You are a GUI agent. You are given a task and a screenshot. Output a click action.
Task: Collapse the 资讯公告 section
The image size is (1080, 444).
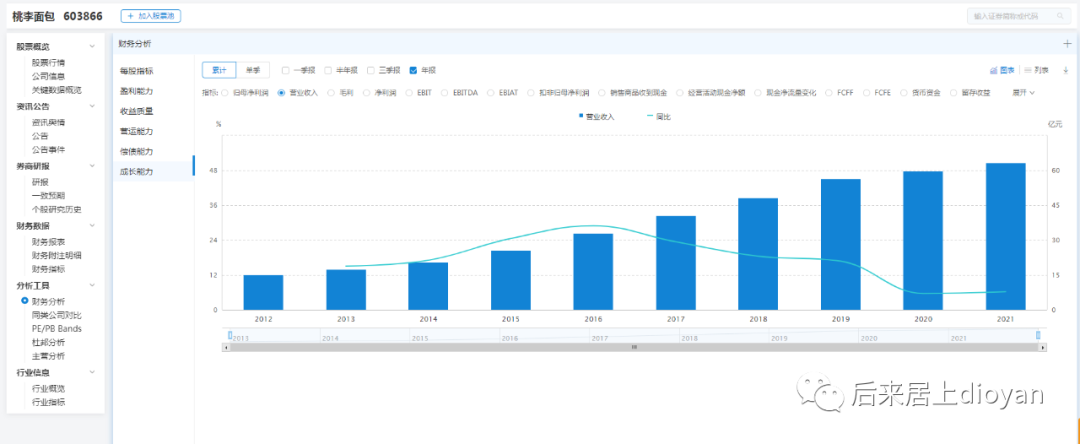click(x=93, y=106)
